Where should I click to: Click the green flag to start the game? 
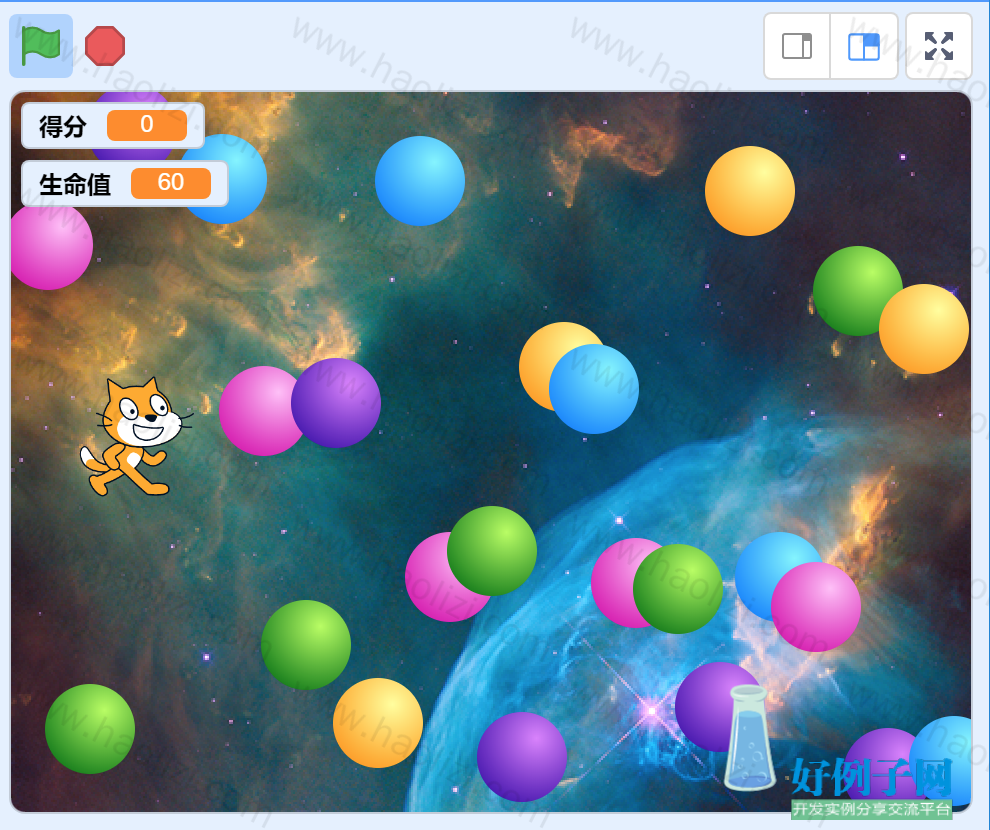[41, 46]
